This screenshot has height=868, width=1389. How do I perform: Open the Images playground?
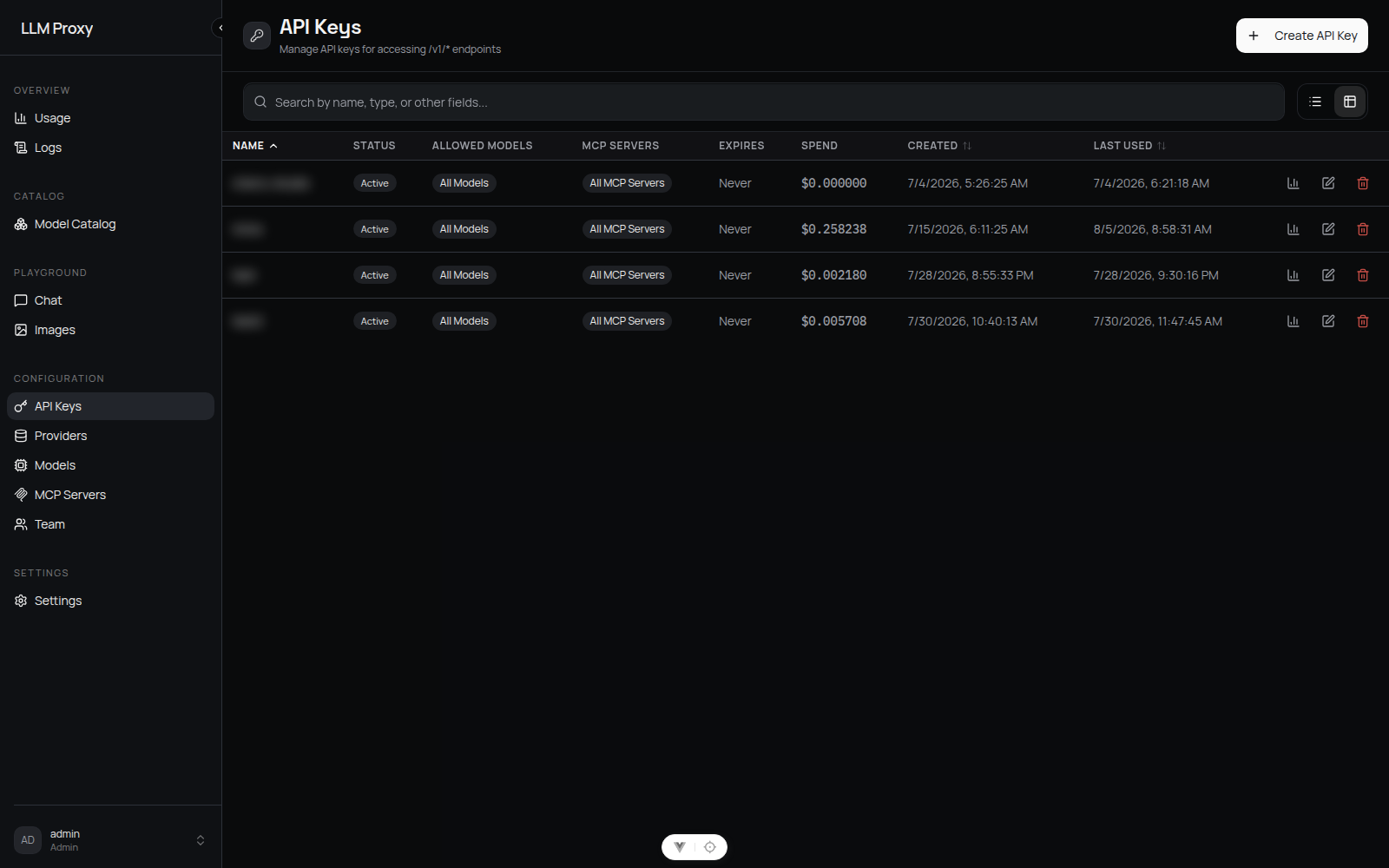click(110, 330)
